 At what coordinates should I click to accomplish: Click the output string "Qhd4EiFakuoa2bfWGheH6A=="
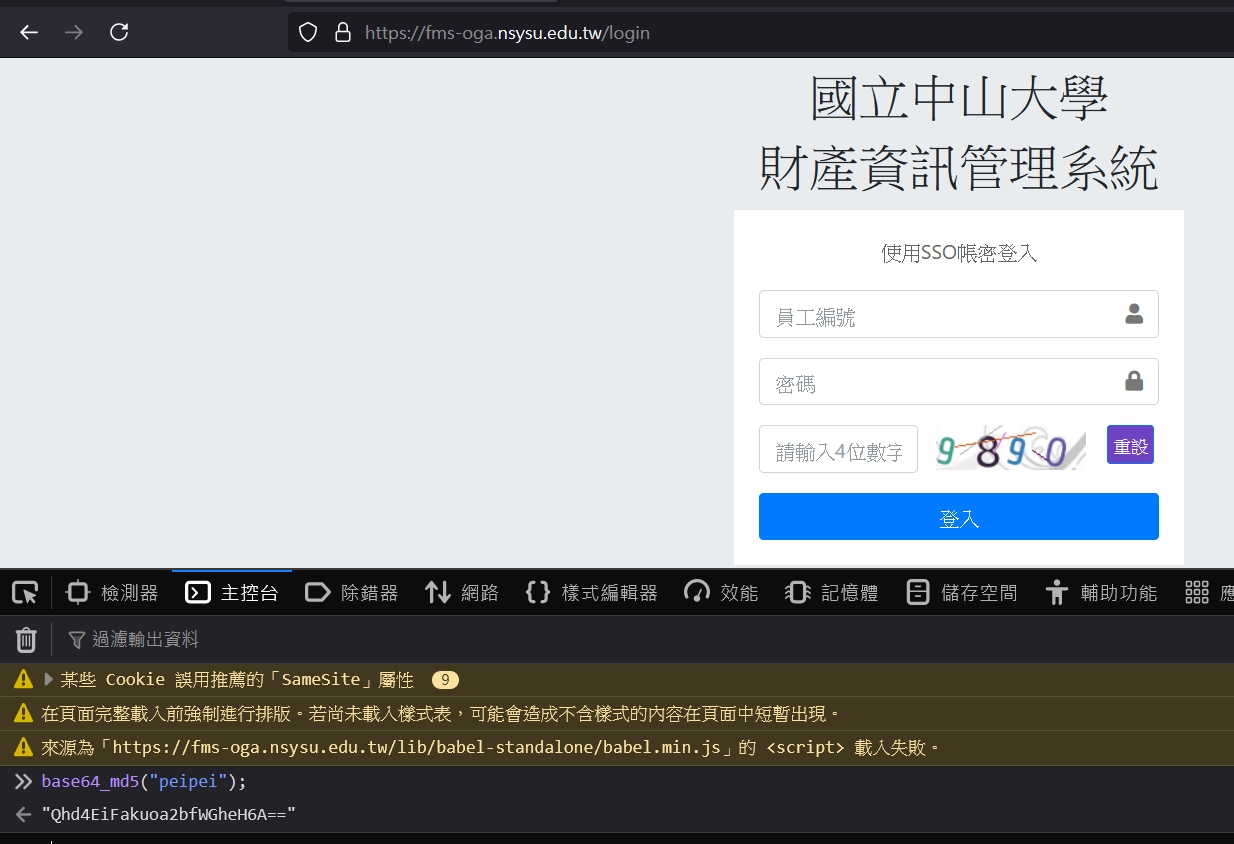click(x=169, y=815)
